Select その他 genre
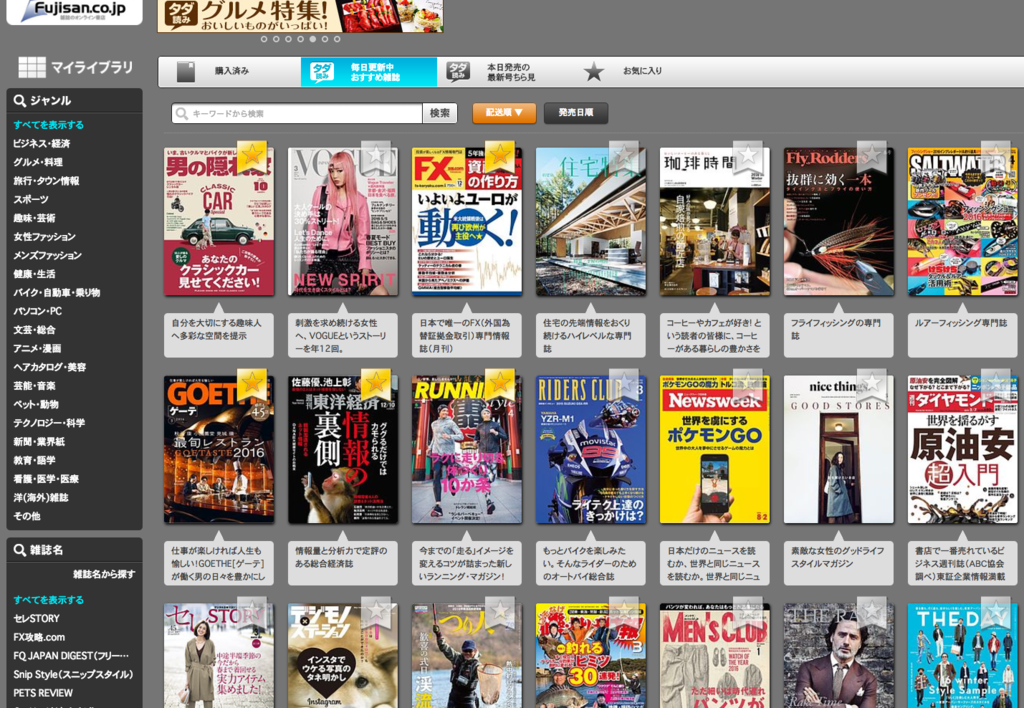The image size is (1024, 708). [27, 516]
